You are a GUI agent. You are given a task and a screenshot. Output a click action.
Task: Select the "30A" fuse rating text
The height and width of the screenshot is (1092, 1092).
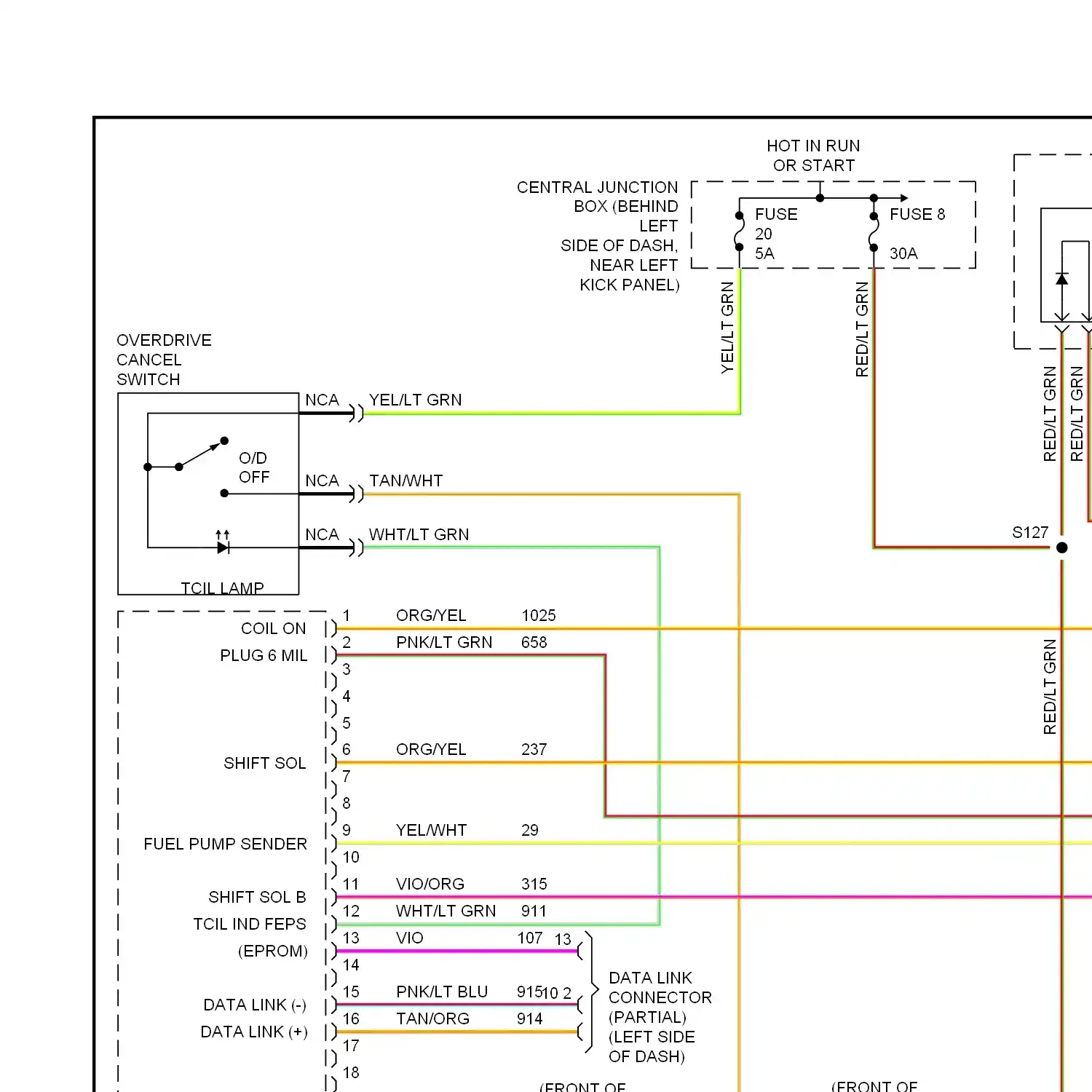click(903, 253)
